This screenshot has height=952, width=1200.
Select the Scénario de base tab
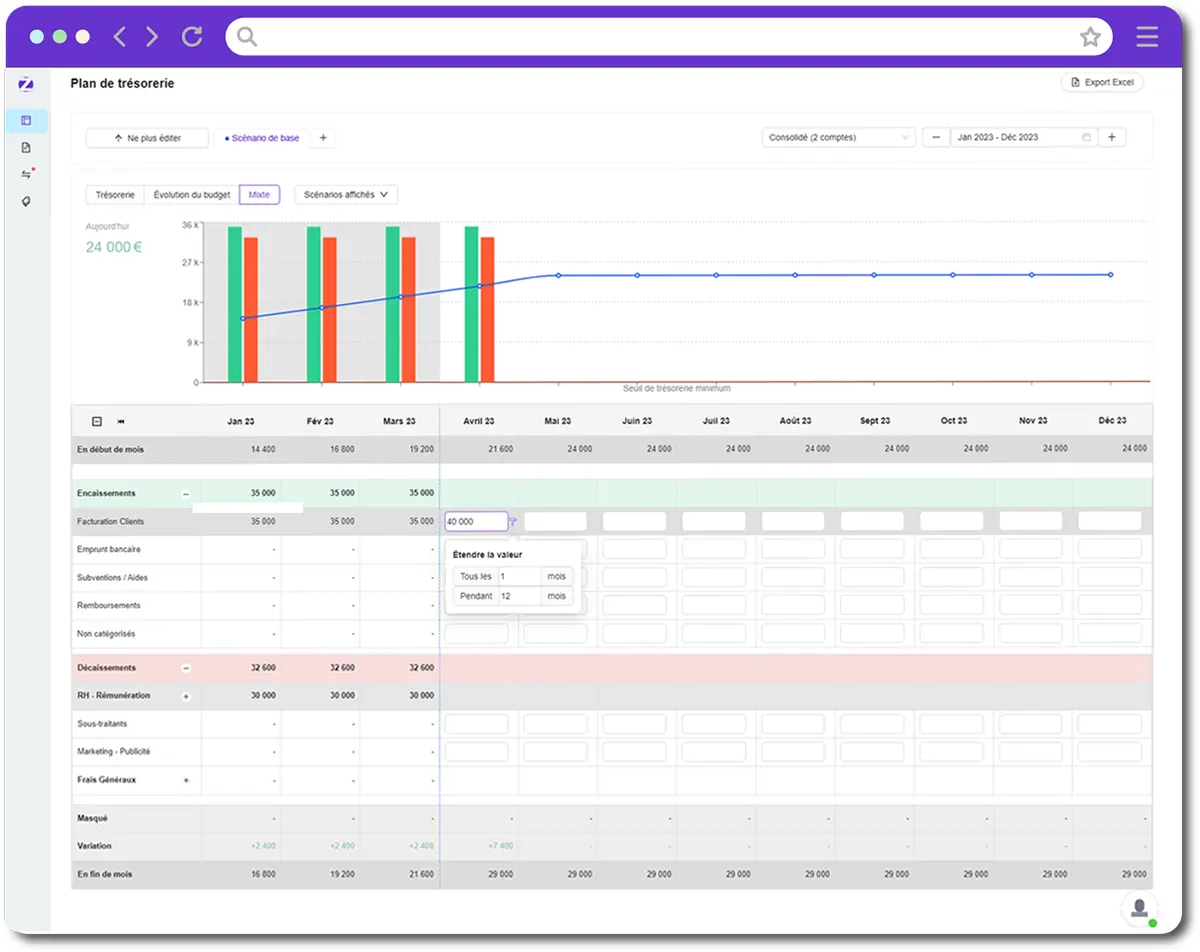click(262, 138)
